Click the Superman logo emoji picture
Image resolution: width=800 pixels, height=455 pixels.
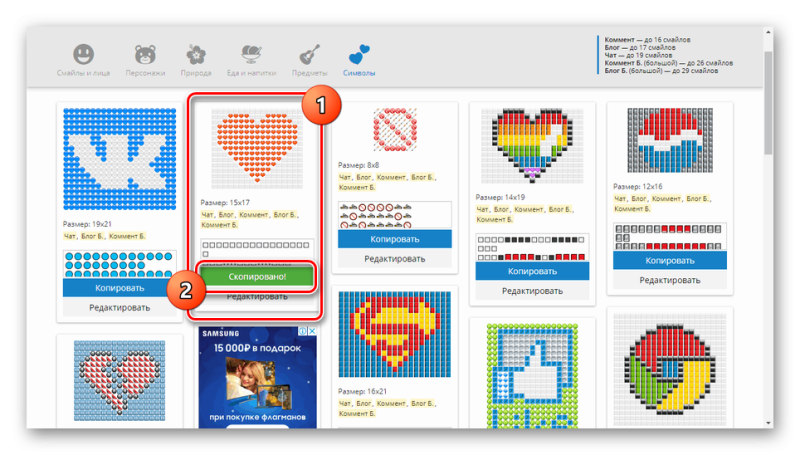pos(394,334)
